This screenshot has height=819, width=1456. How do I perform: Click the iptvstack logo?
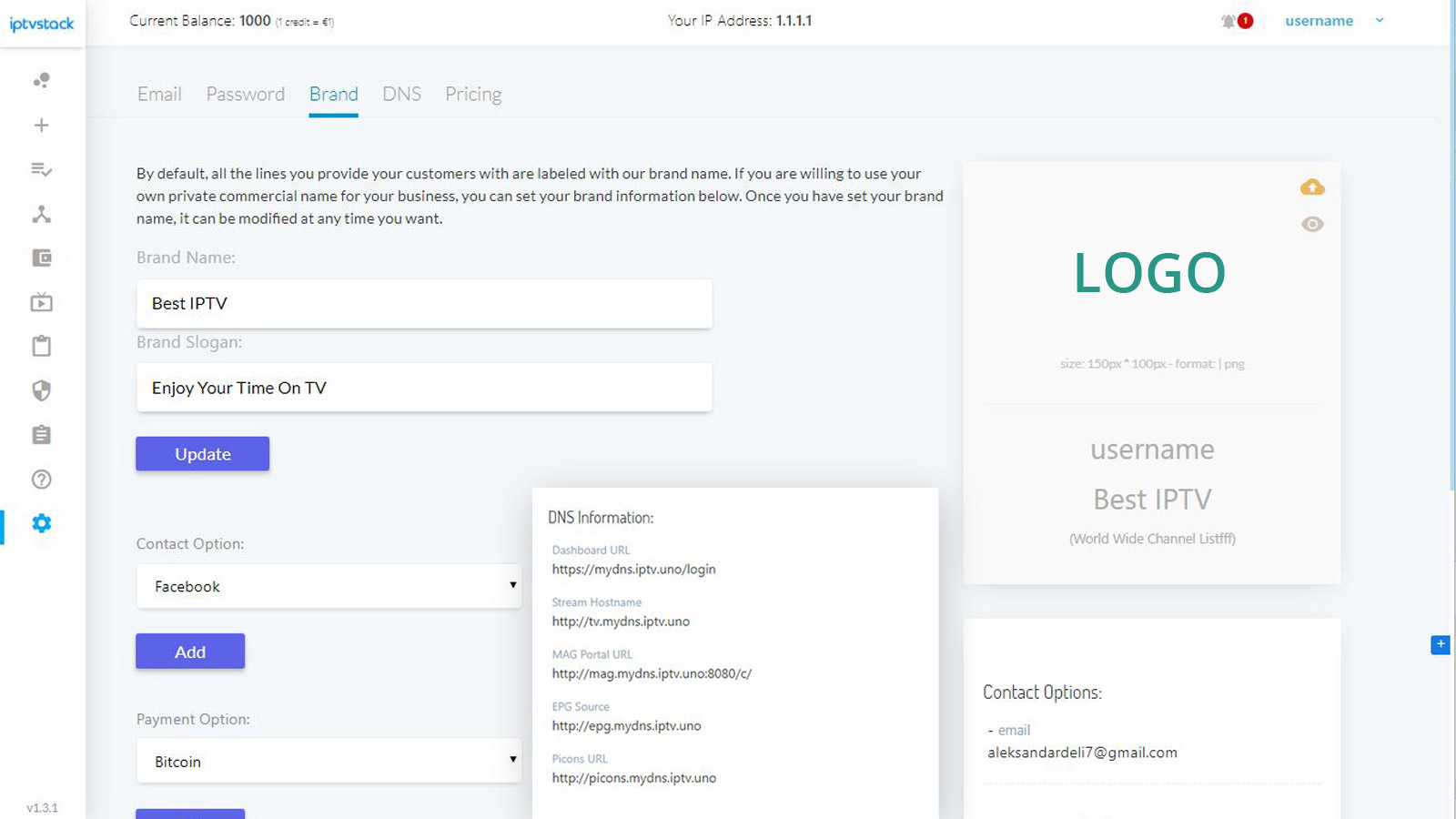[42, 24]
